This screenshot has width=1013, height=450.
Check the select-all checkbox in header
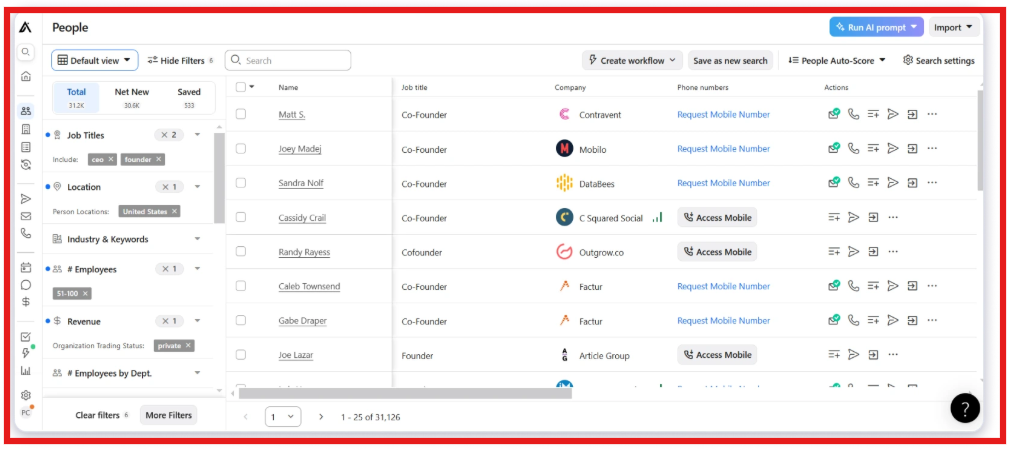[241, 87]
